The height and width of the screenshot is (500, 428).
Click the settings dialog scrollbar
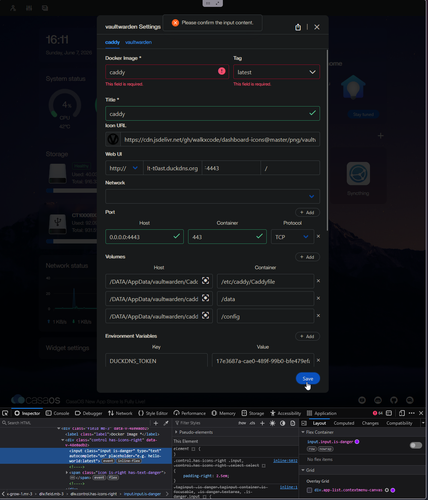coord(327,140)
